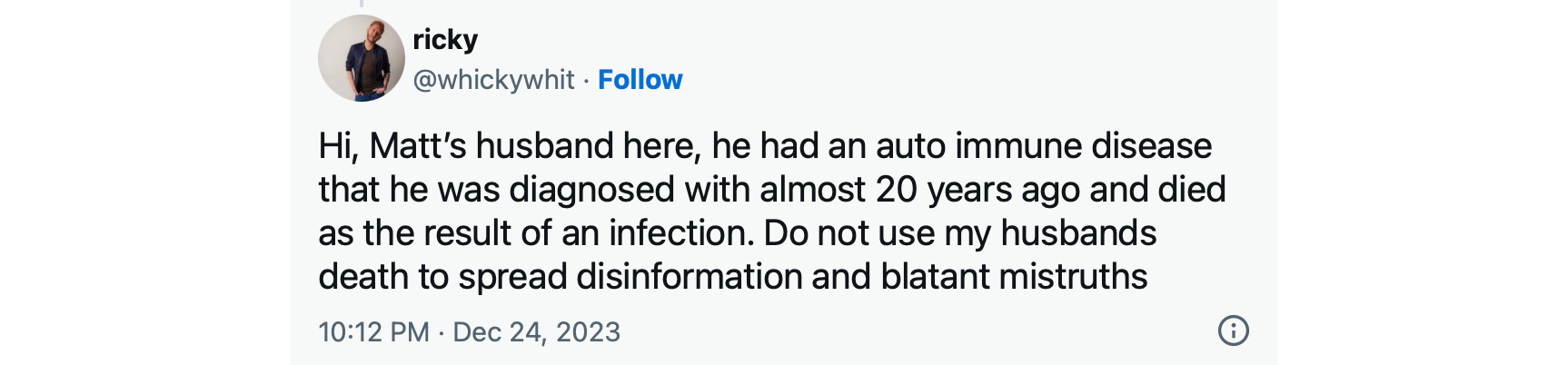This screenshot has width=1568, height=365.
Task: Click the tweet's first line mentioning Matt's husband
Action: pos(765,146)
